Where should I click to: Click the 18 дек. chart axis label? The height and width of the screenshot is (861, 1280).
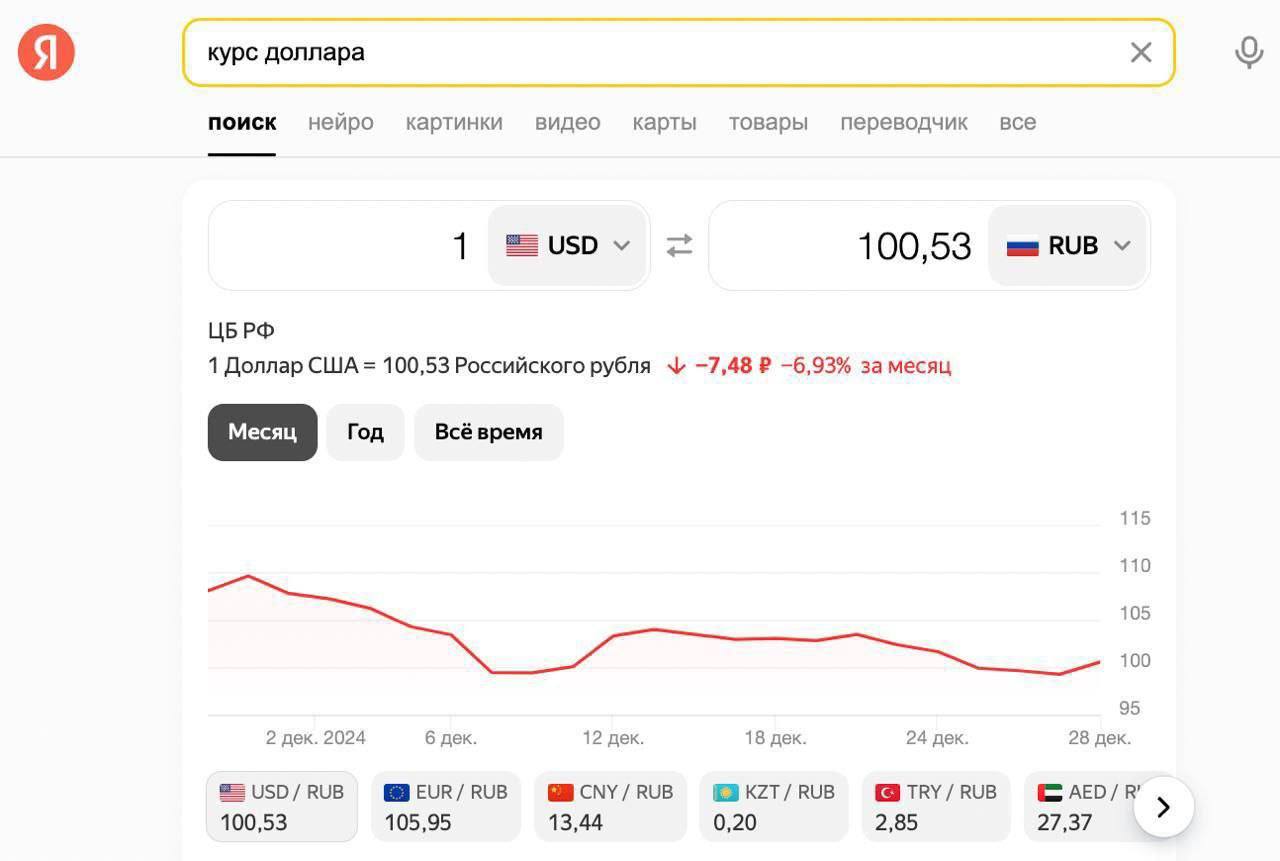[x=775, y=738]
